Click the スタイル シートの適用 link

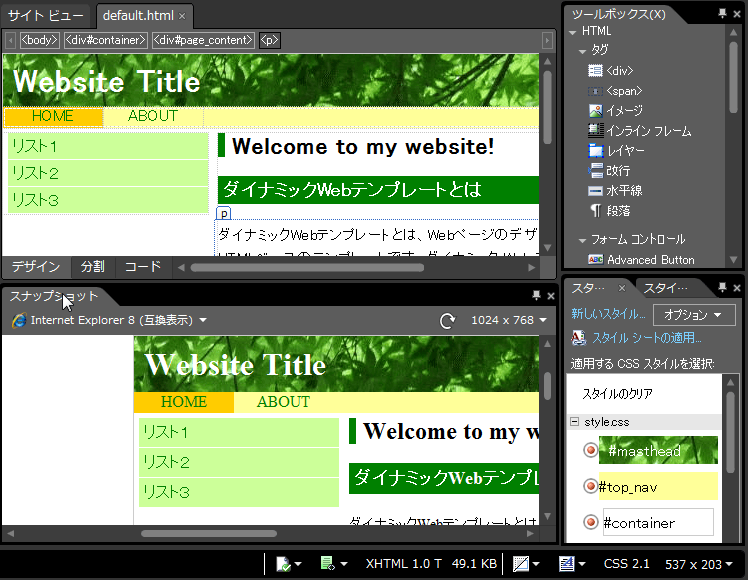point(646,338)
